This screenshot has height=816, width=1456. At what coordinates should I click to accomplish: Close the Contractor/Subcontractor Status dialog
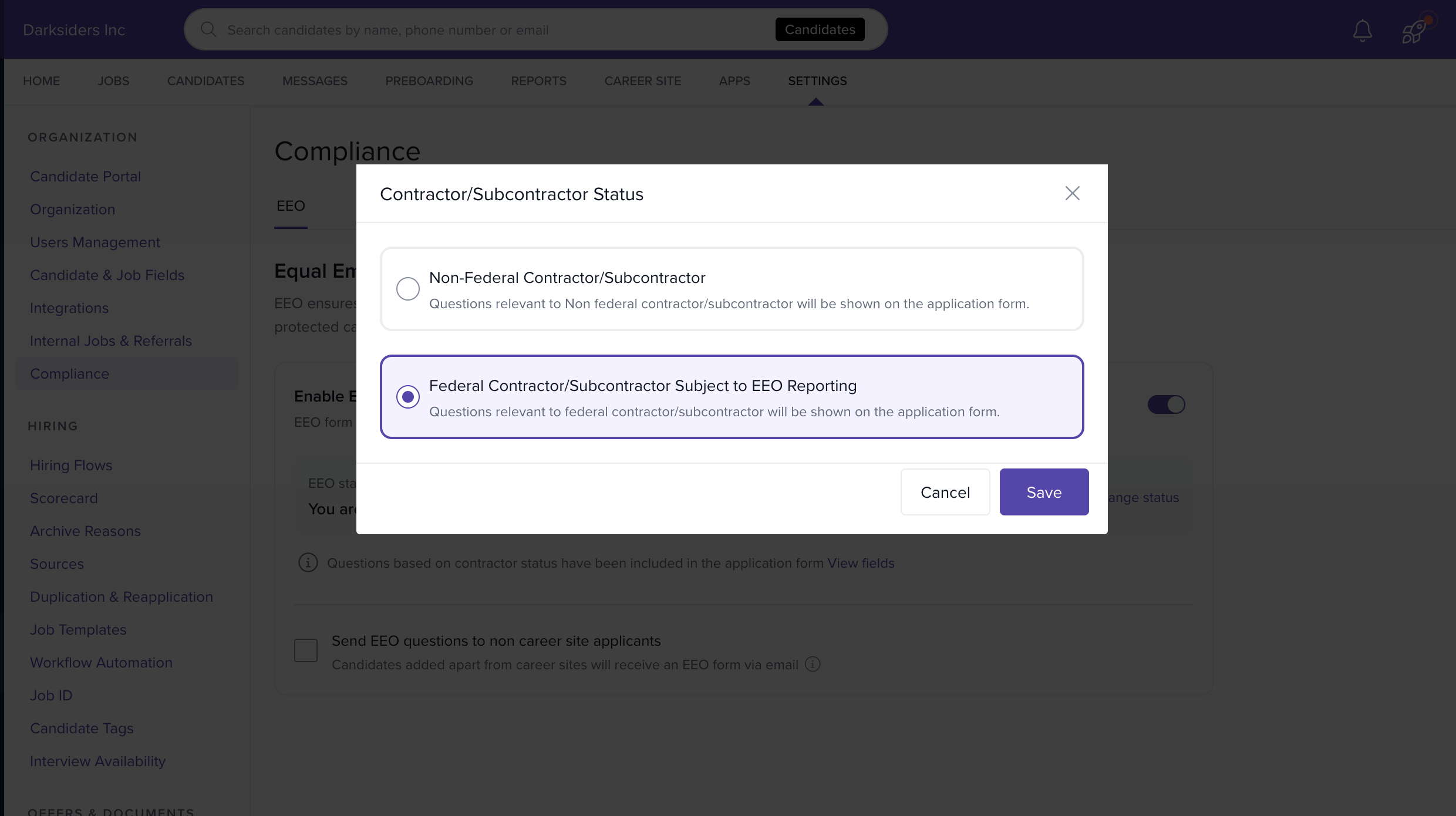coord(1072,193)
